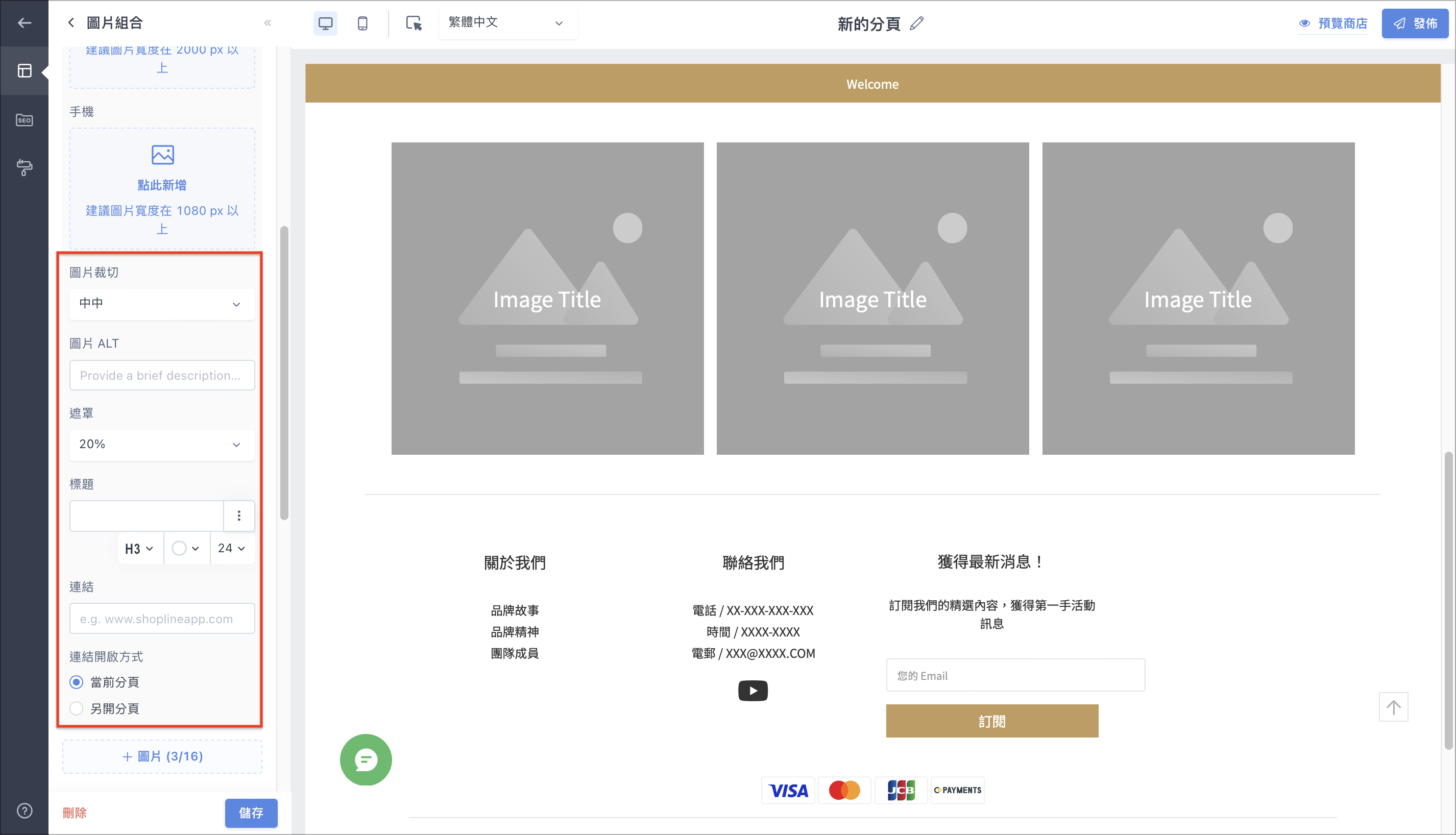Click the JCB payment logo

[901, 790]
